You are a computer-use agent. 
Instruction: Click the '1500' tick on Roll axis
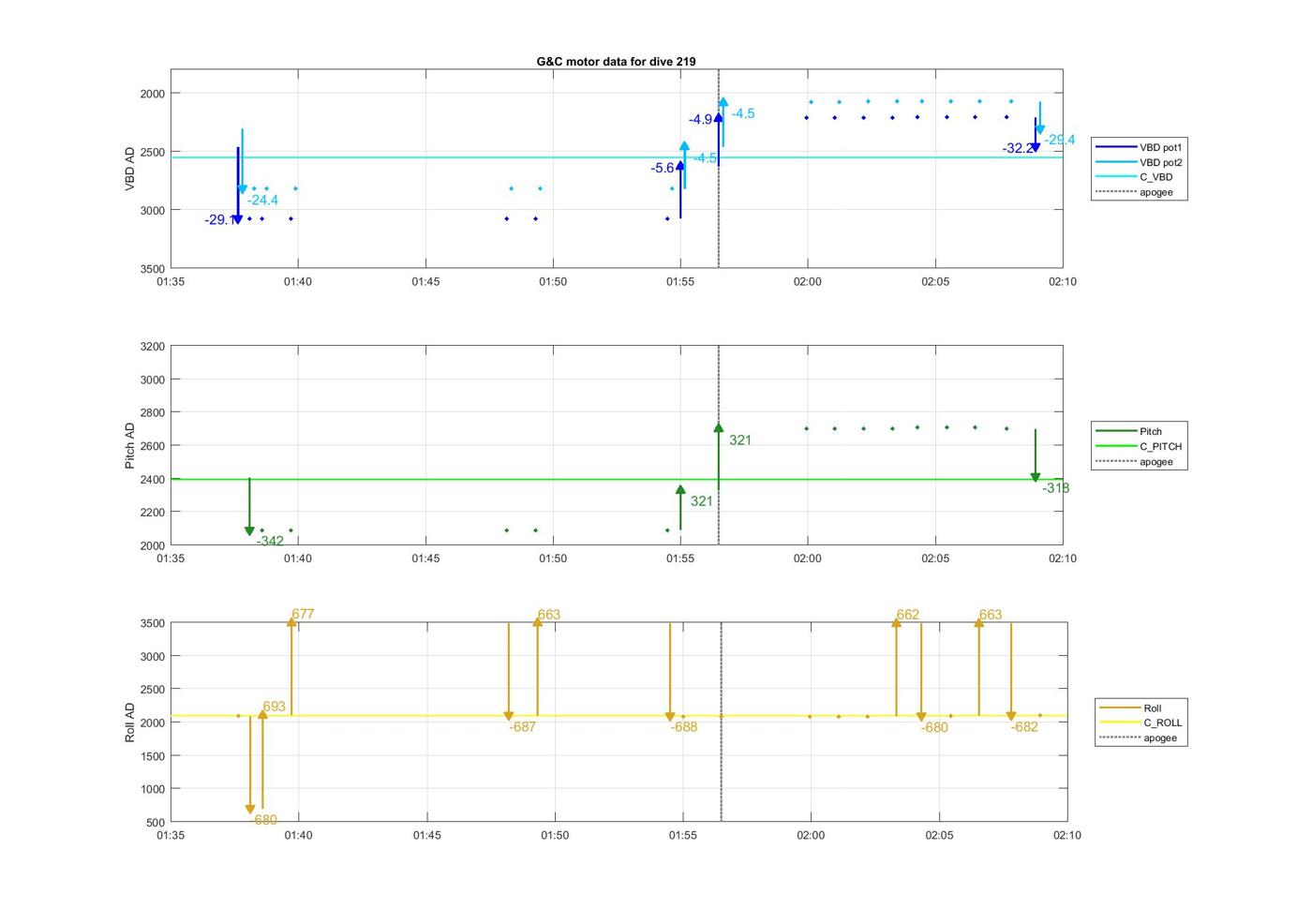click(152, 756)
